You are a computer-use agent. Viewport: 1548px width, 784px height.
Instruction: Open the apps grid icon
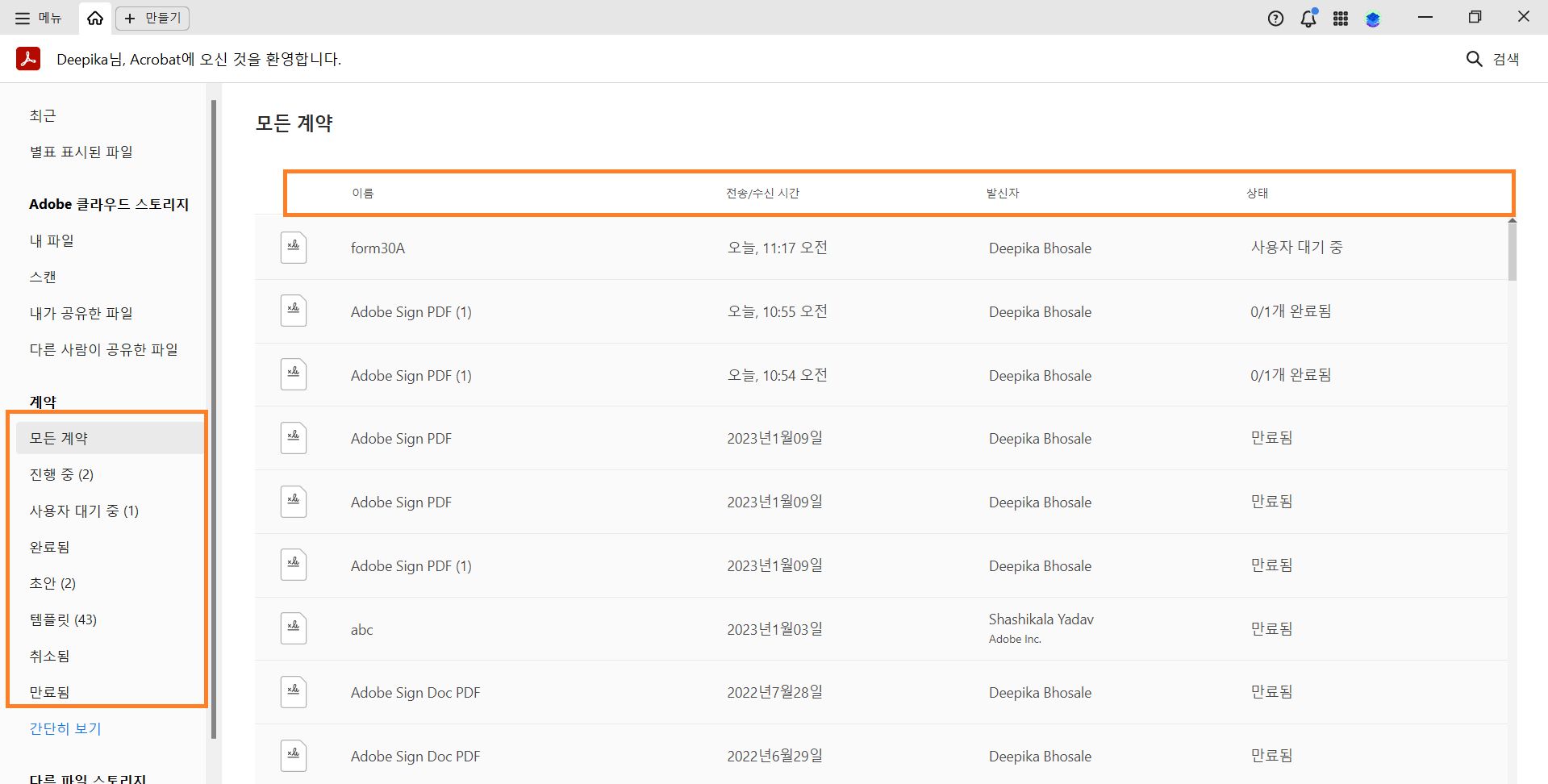1341,19
